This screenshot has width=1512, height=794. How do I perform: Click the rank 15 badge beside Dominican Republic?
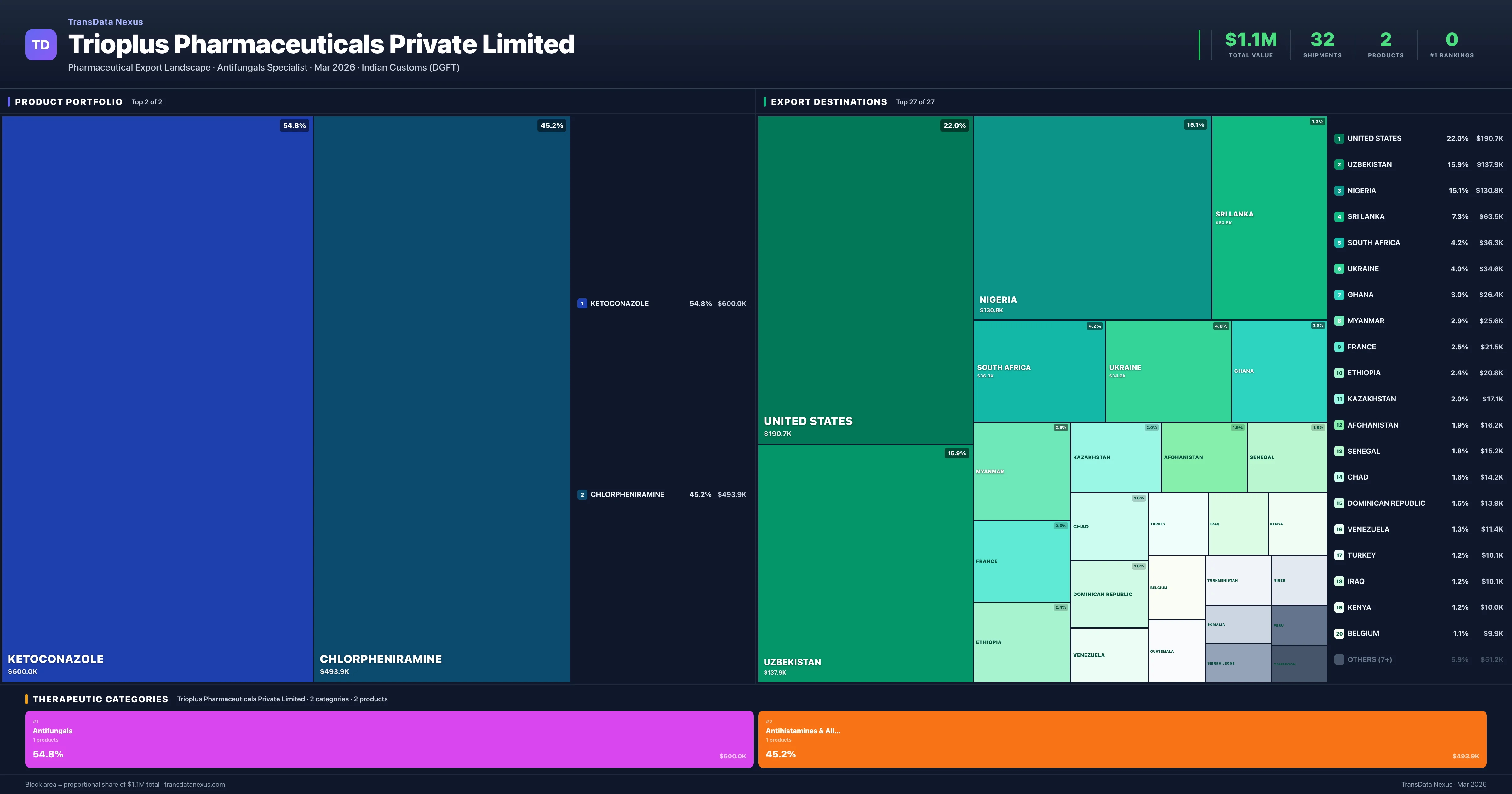coord(1339,503)
